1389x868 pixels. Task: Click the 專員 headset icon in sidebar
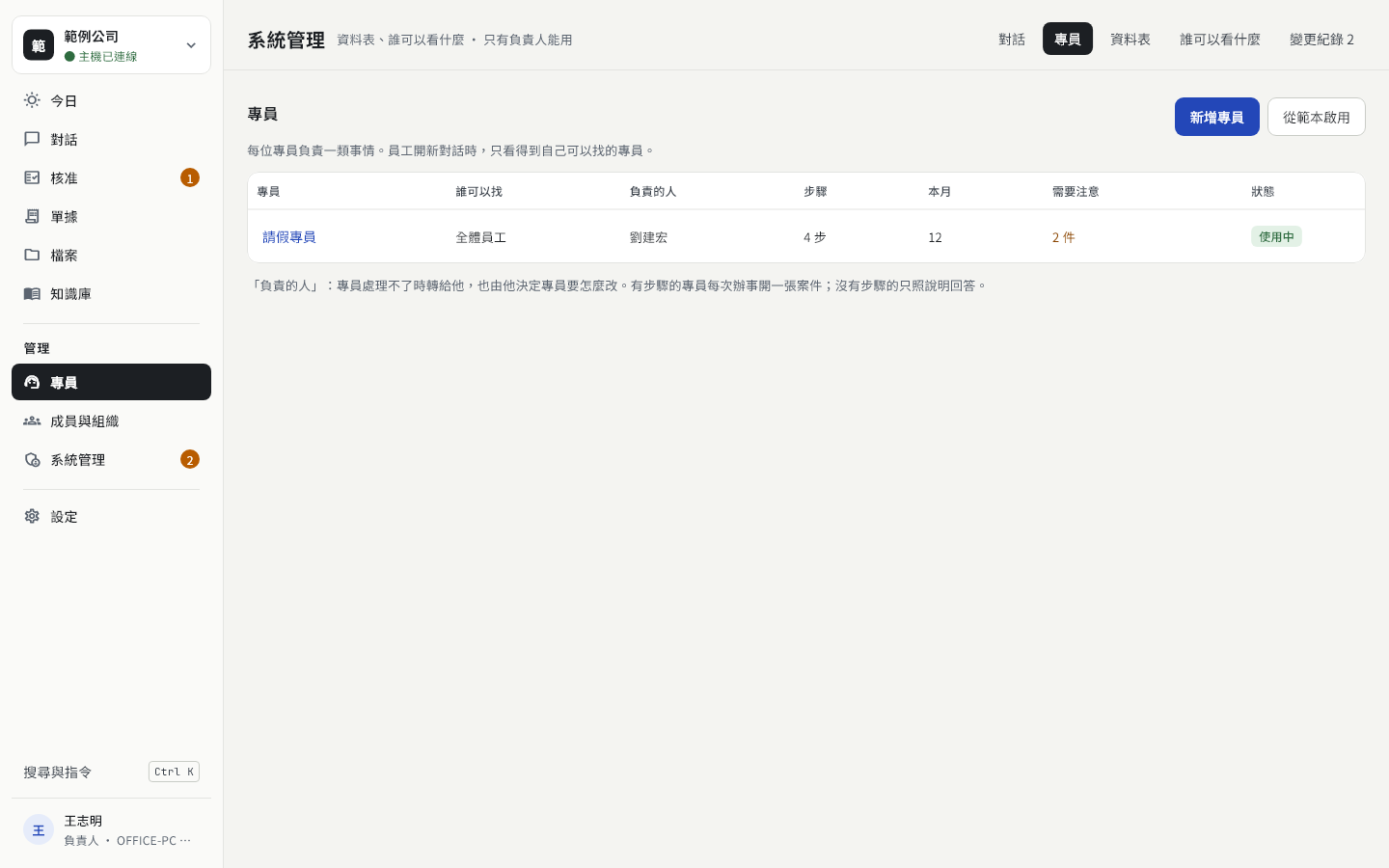tap(32, 382)
